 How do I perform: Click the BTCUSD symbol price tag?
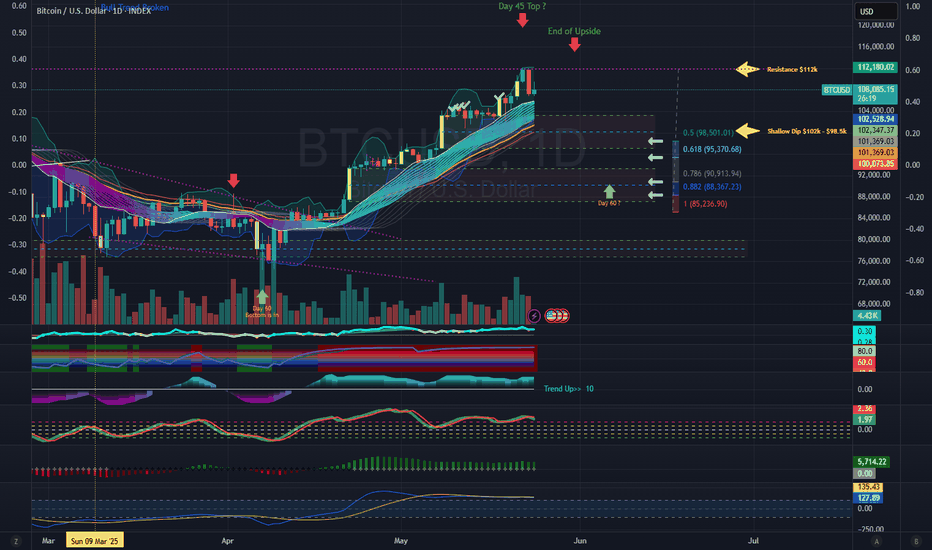click(x=836, y=90)
